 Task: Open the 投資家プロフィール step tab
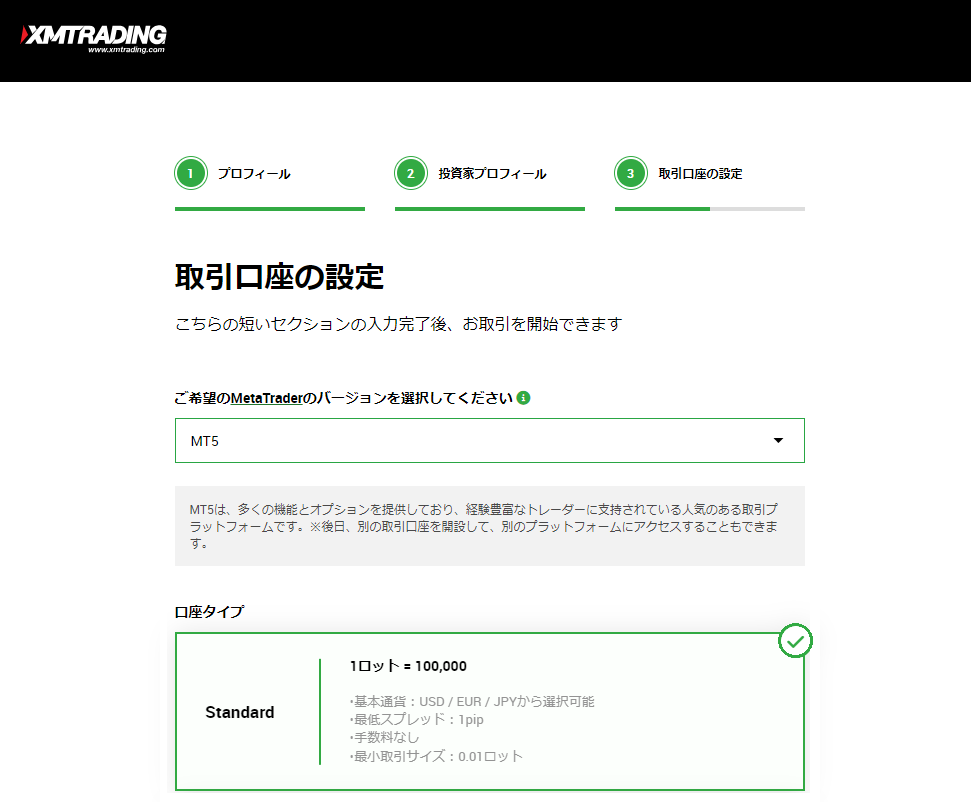coord(489,183)
